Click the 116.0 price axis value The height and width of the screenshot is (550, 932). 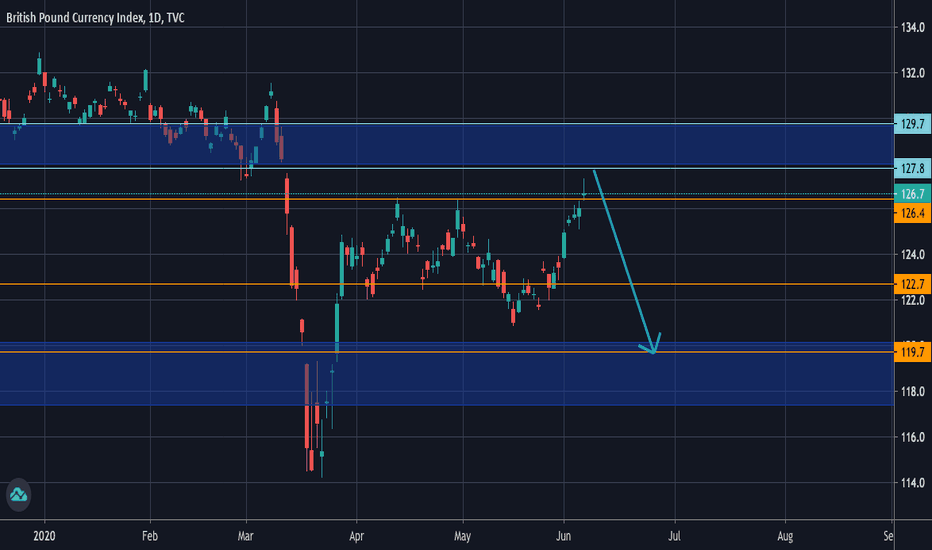[x=912, y=437]
